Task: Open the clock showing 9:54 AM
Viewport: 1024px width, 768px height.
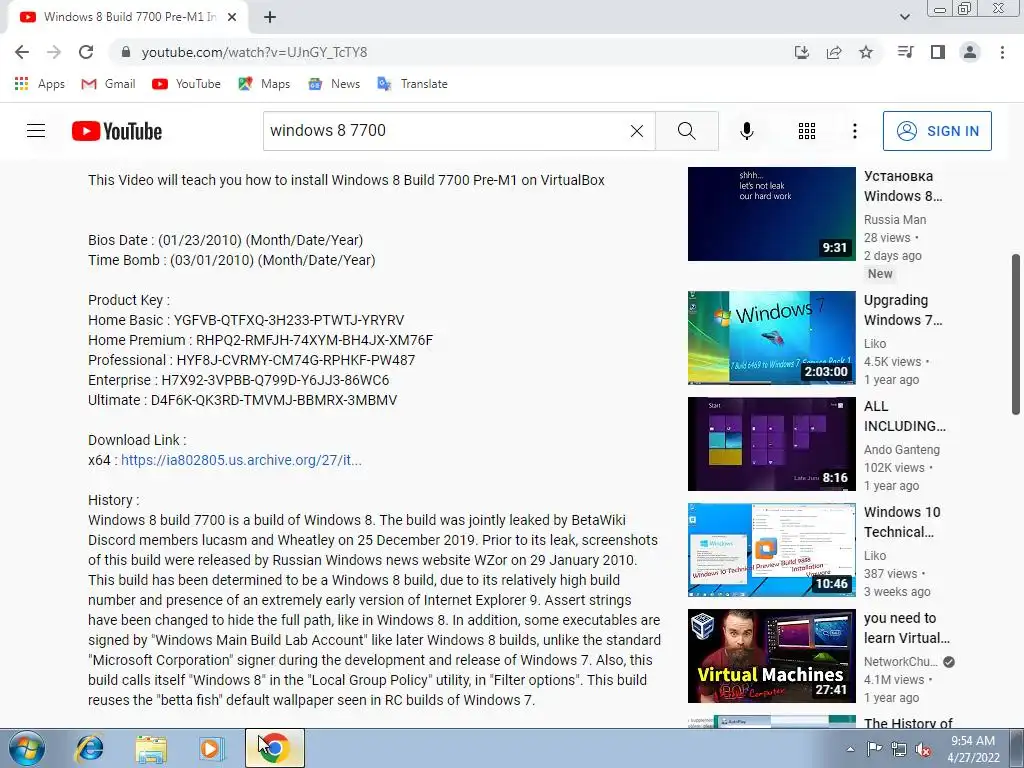Action: tap(973, 749)
